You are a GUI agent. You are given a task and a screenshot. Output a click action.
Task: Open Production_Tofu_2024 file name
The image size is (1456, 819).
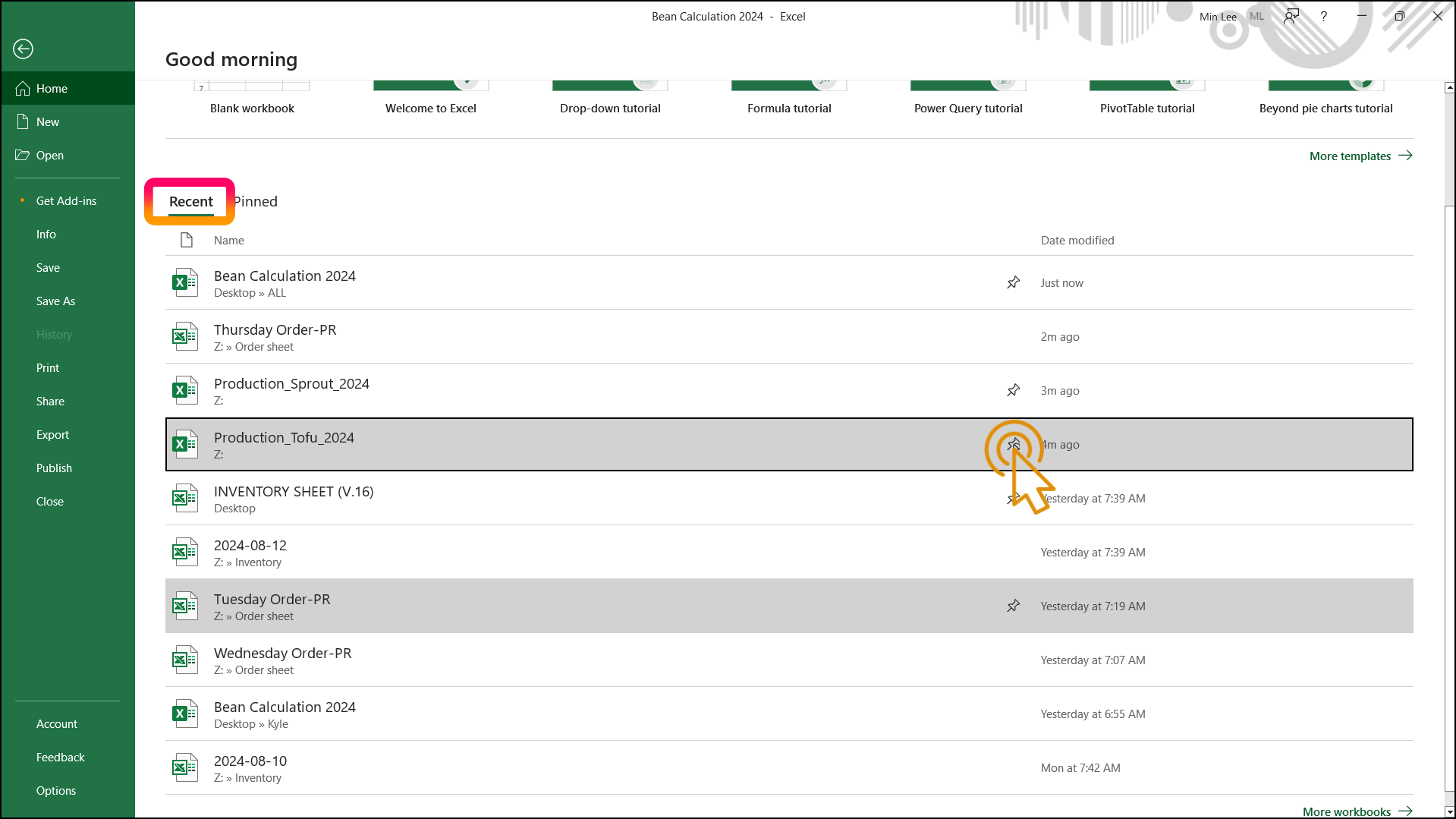click(284, 437)
